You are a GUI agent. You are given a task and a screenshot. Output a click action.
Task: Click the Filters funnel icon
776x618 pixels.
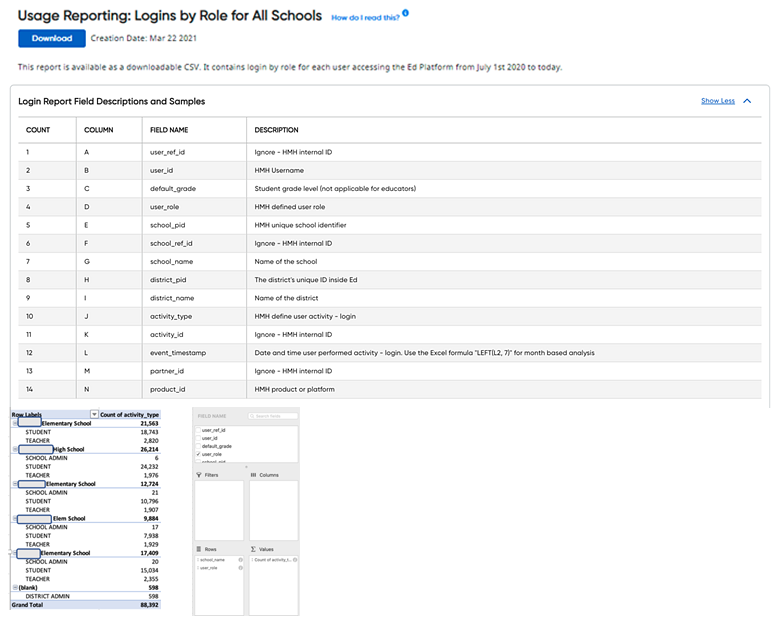[199, 475]
